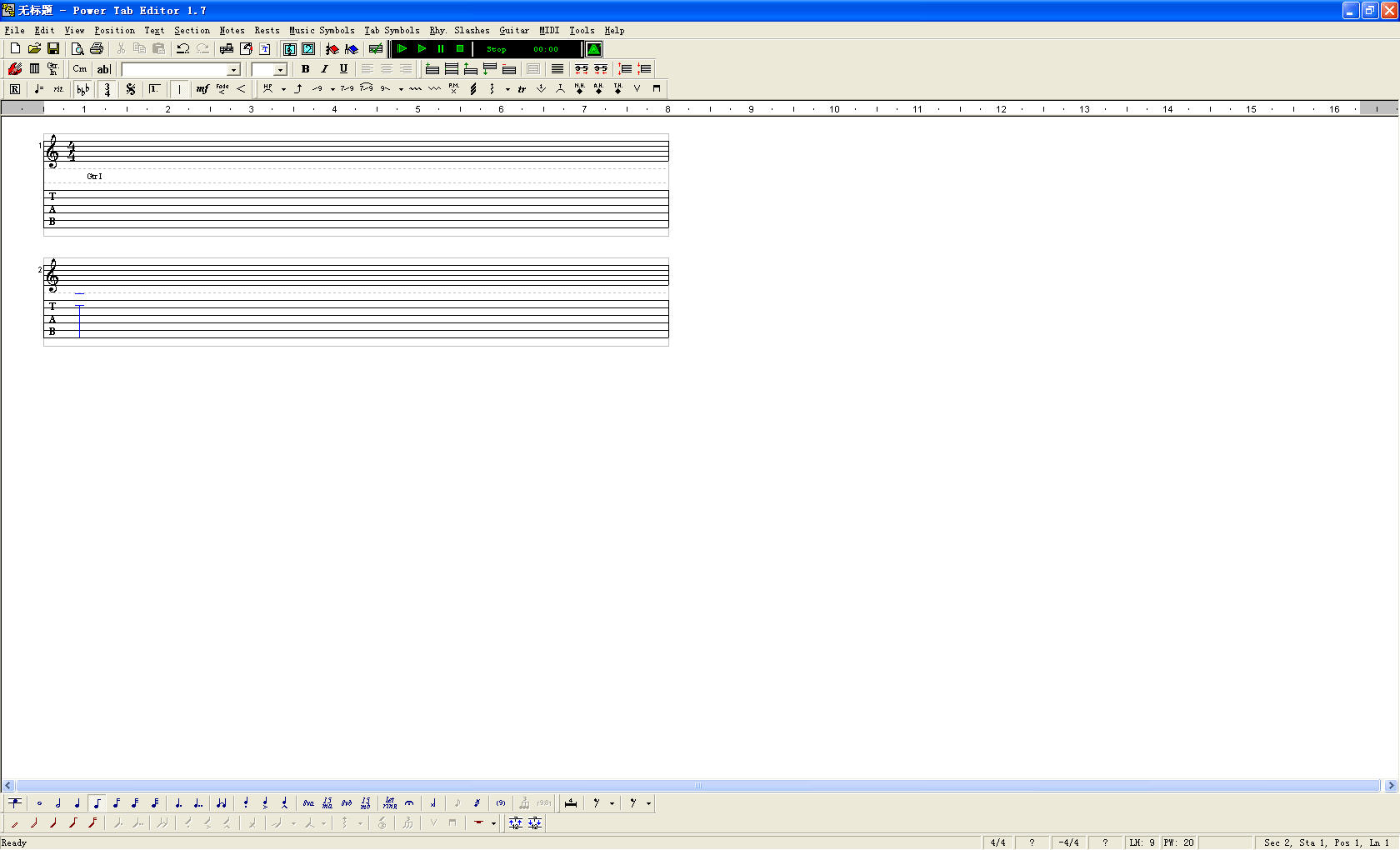
Task: Add a let ring marking
Action: 389,803
